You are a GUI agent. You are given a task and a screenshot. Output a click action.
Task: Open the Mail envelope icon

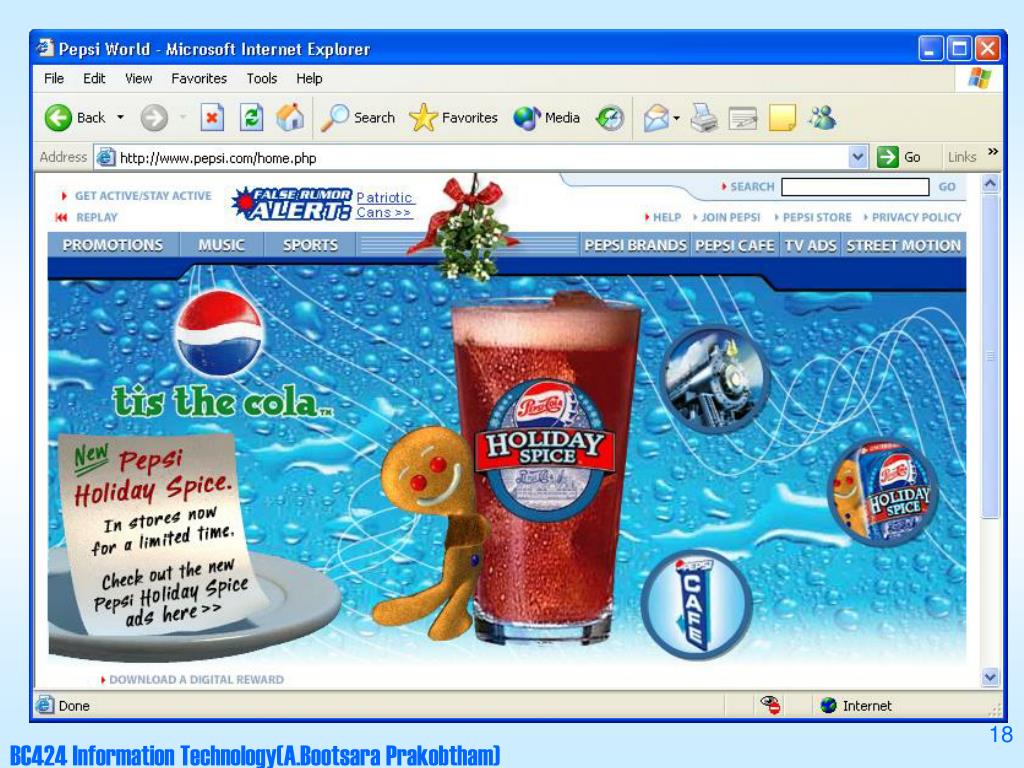tap(656, 118)
